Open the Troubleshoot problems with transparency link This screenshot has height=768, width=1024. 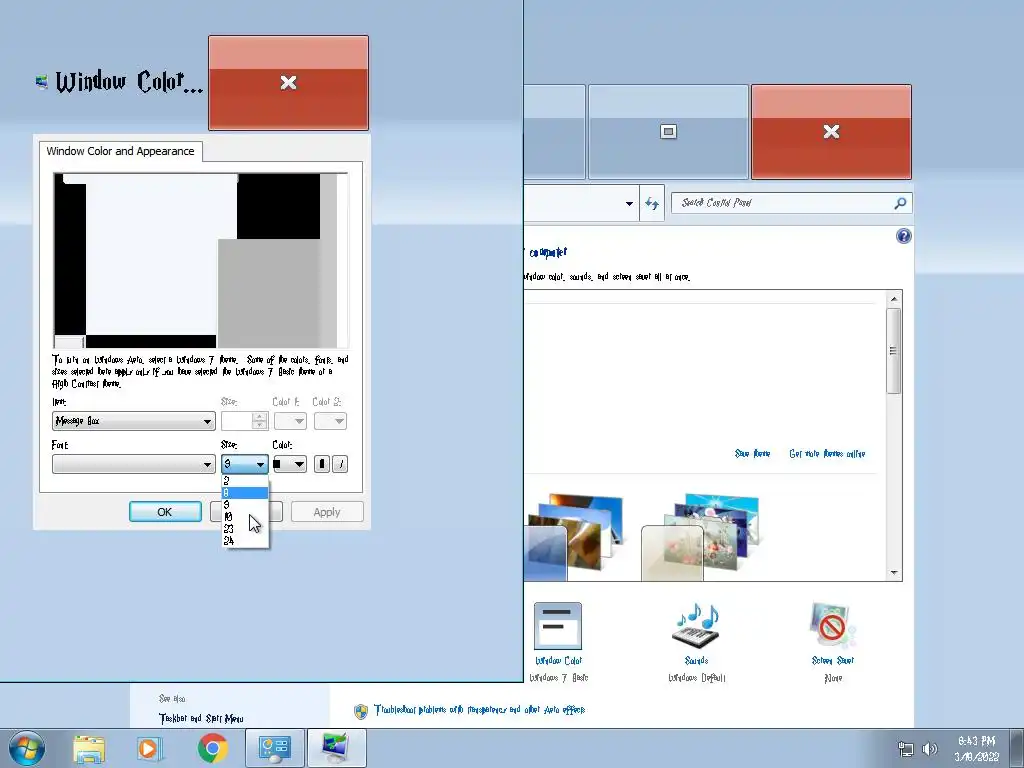(479, 710)
